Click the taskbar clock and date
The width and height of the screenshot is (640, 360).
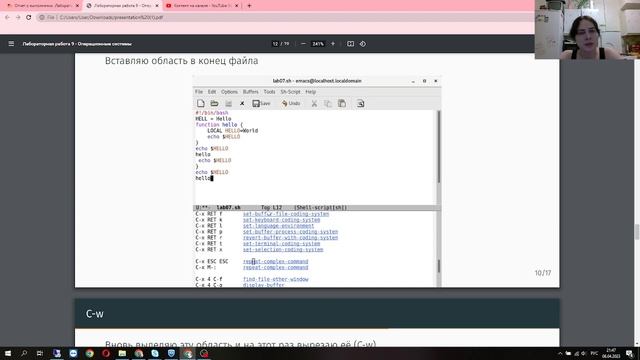coord(611,353)
